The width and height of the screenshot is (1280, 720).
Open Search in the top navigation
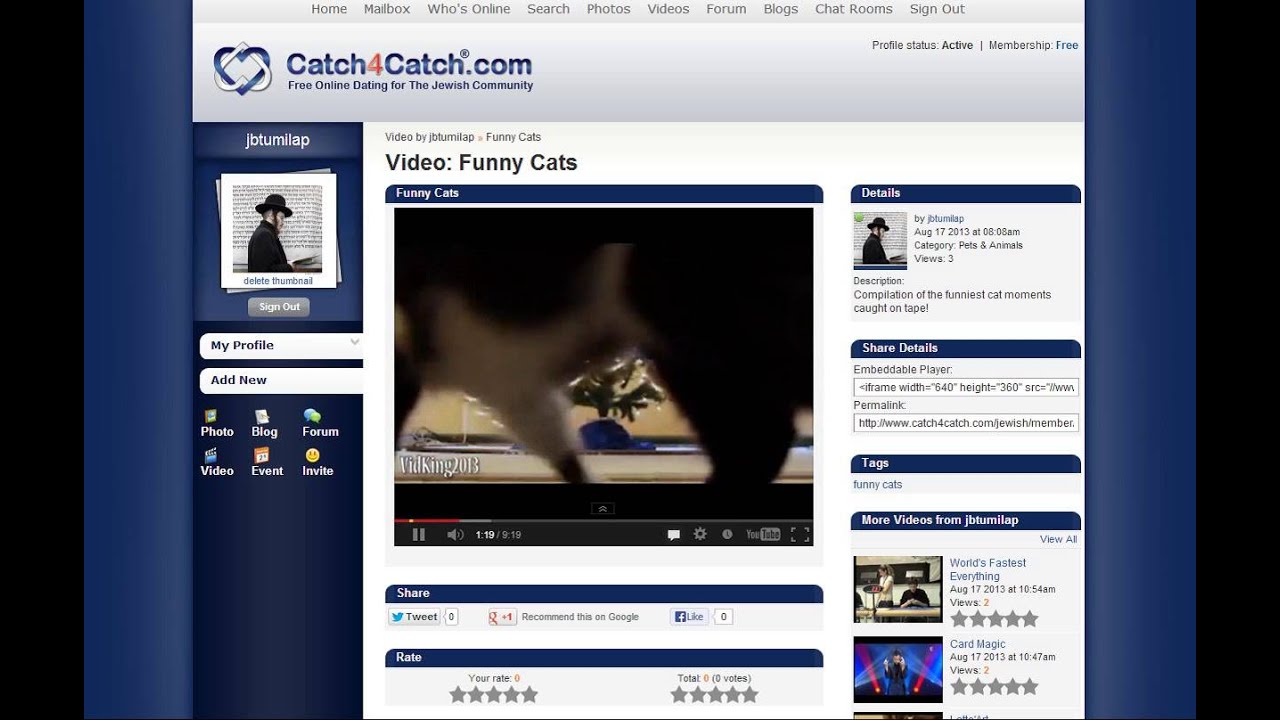(548, 9)
